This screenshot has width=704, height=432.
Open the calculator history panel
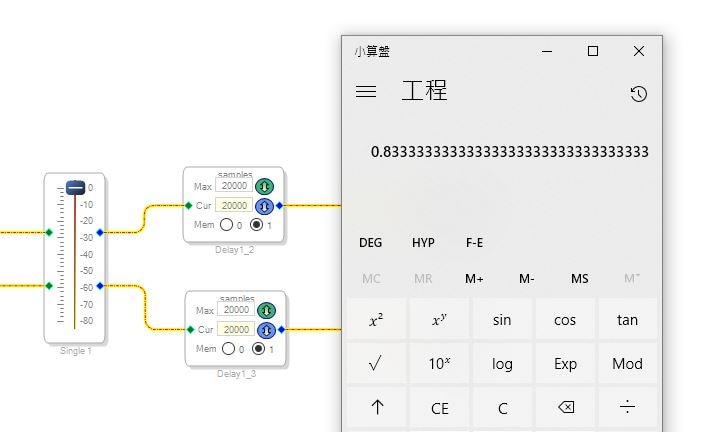(638, 94)
